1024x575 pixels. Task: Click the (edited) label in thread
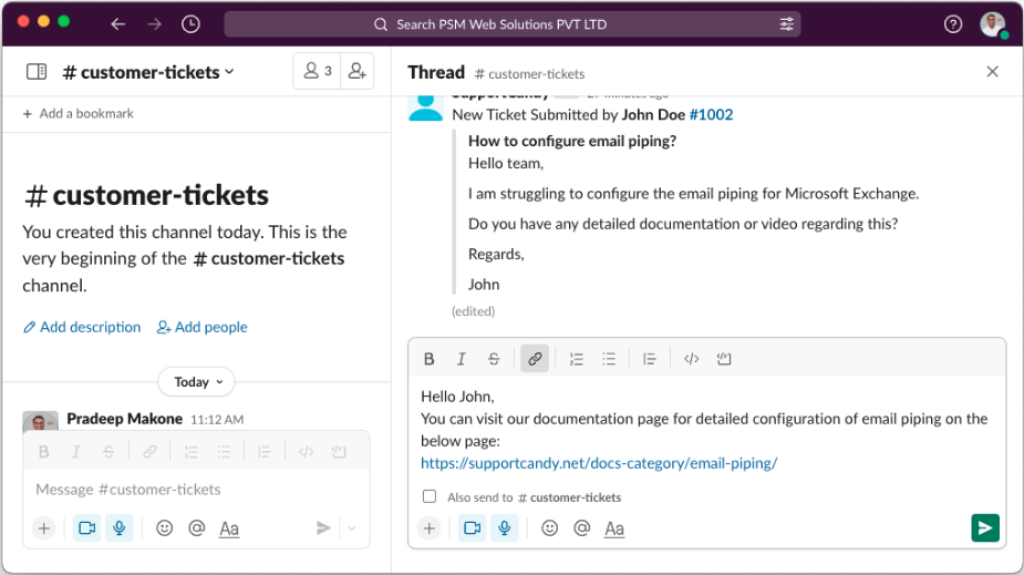[x=473, y=311]
